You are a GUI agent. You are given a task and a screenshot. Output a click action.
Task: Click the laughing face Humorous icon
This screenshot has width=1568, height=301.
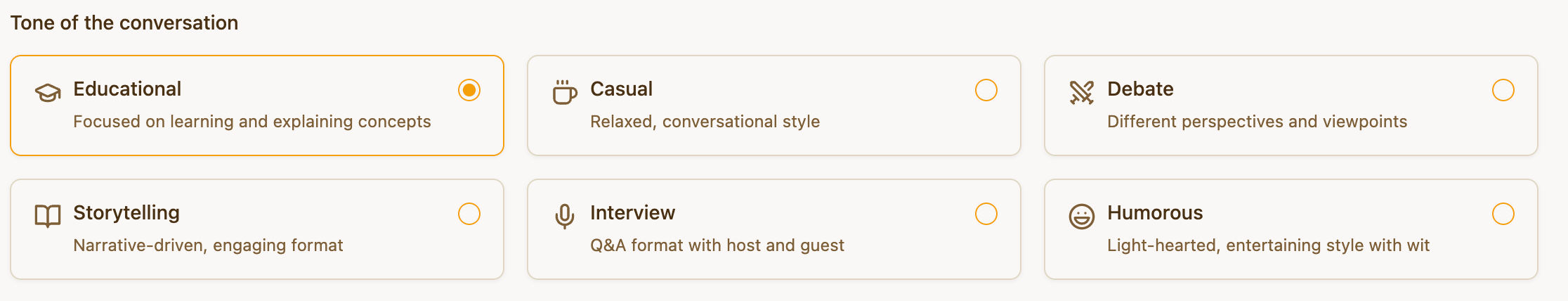click(x=1082, y=216)
